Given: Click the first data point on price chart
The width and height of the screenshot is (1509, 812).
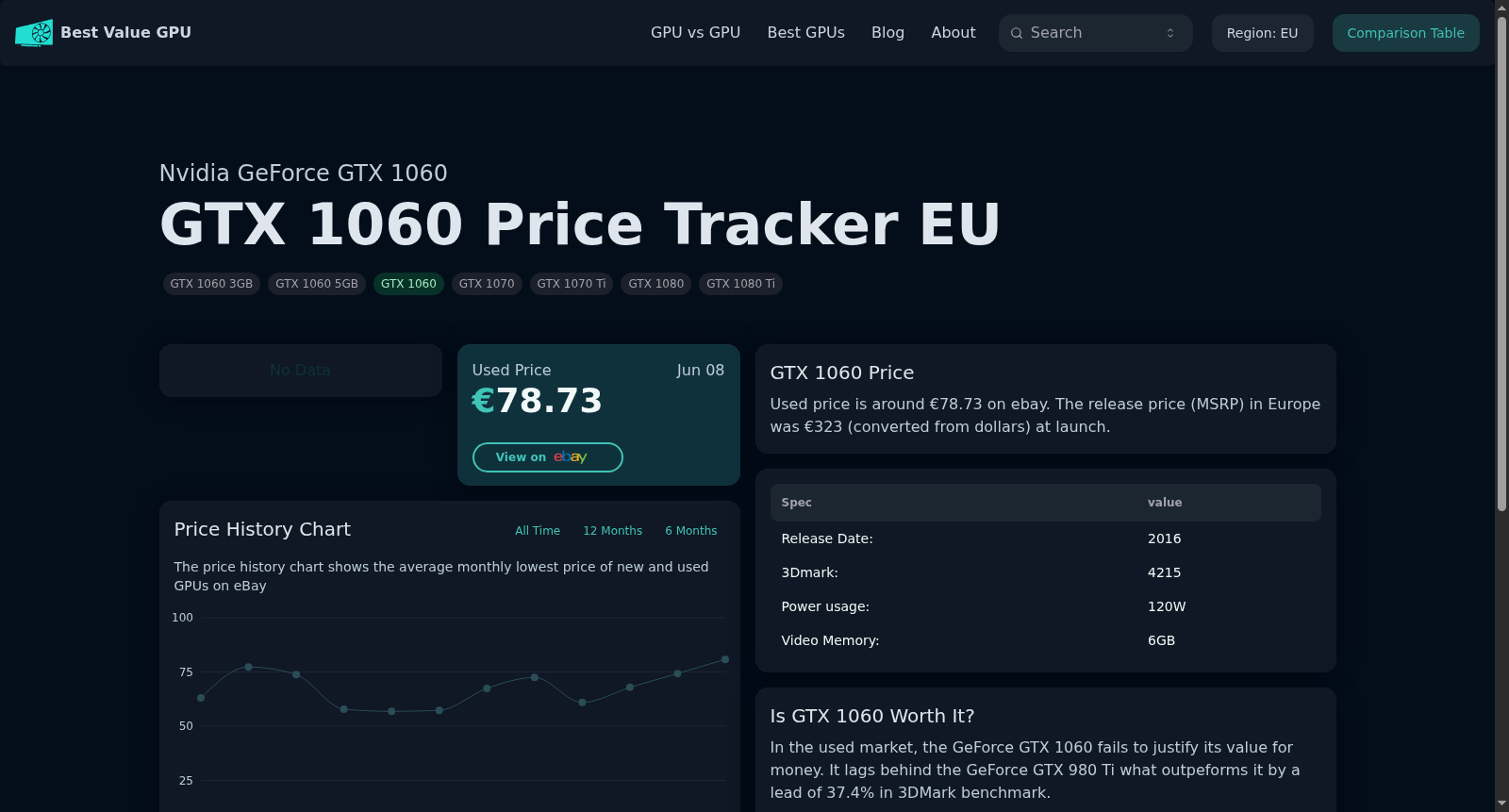Looking at the screenshot, I should 201,698.
